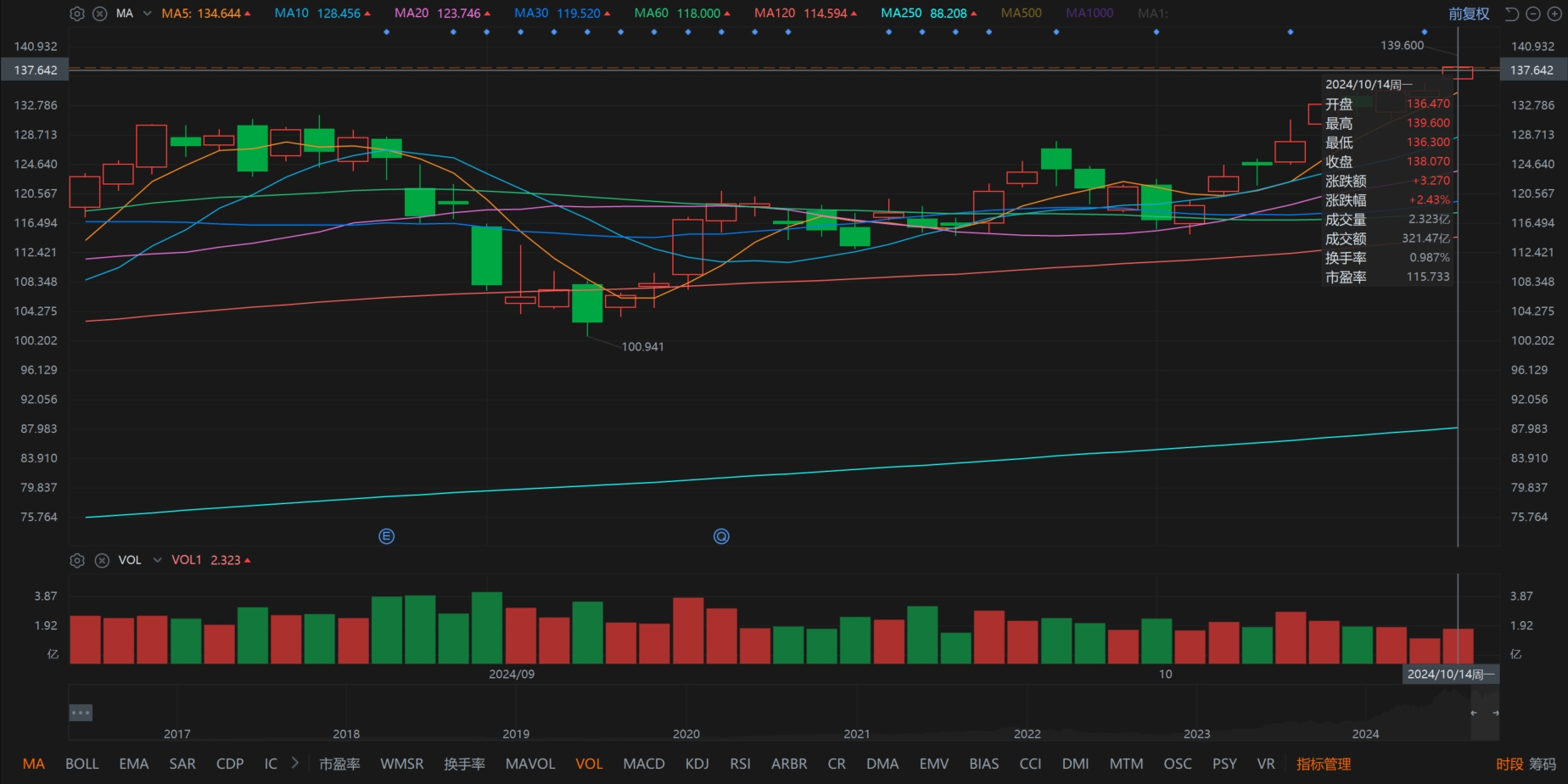Enable the dimmed MA1000 line
The height and width of the screenshot is (784, 1568).
(1089, 14)
